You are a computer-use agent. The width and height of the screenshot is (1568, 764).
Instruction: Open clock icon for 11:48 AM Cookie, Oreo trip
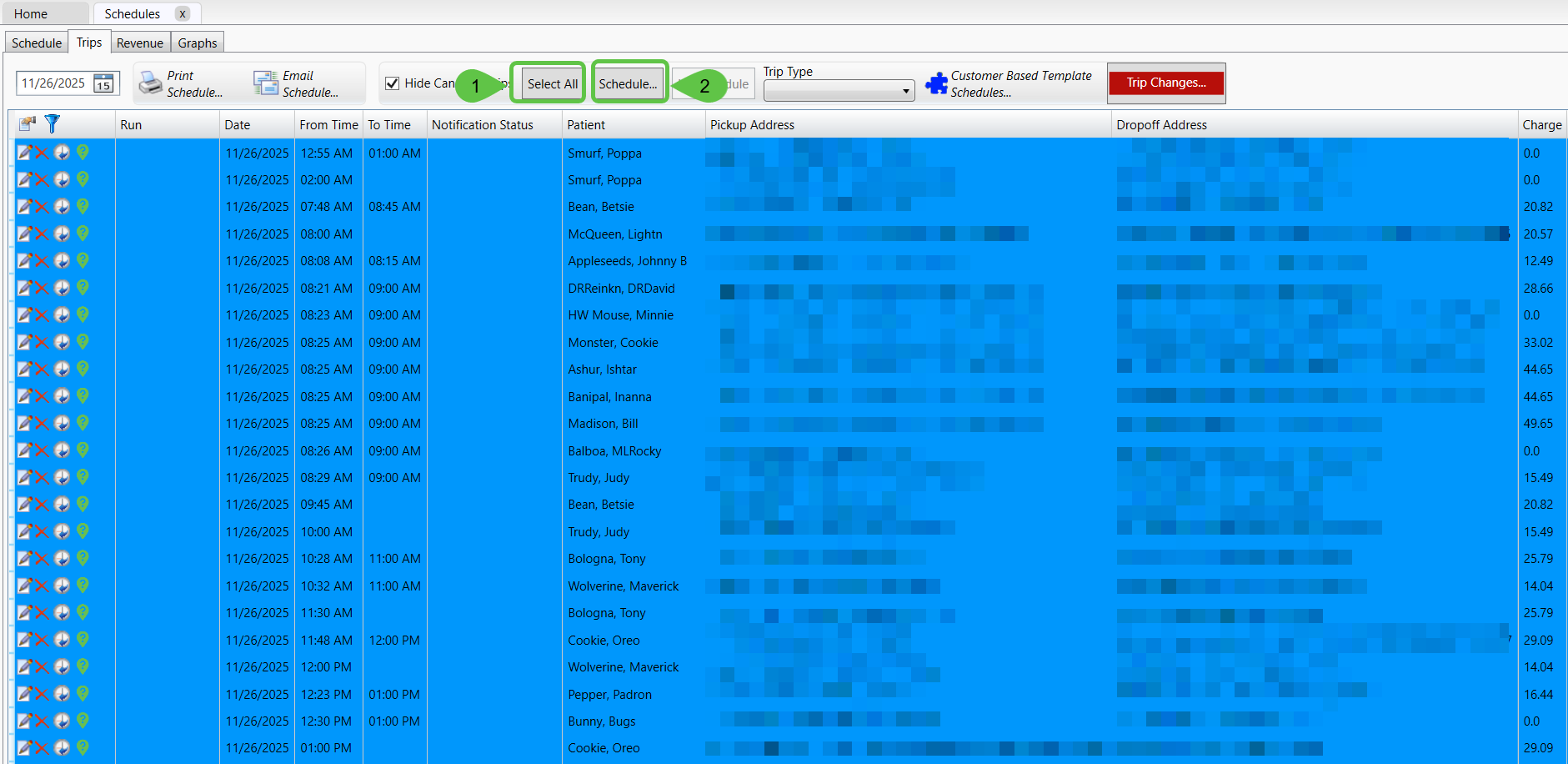62,640
